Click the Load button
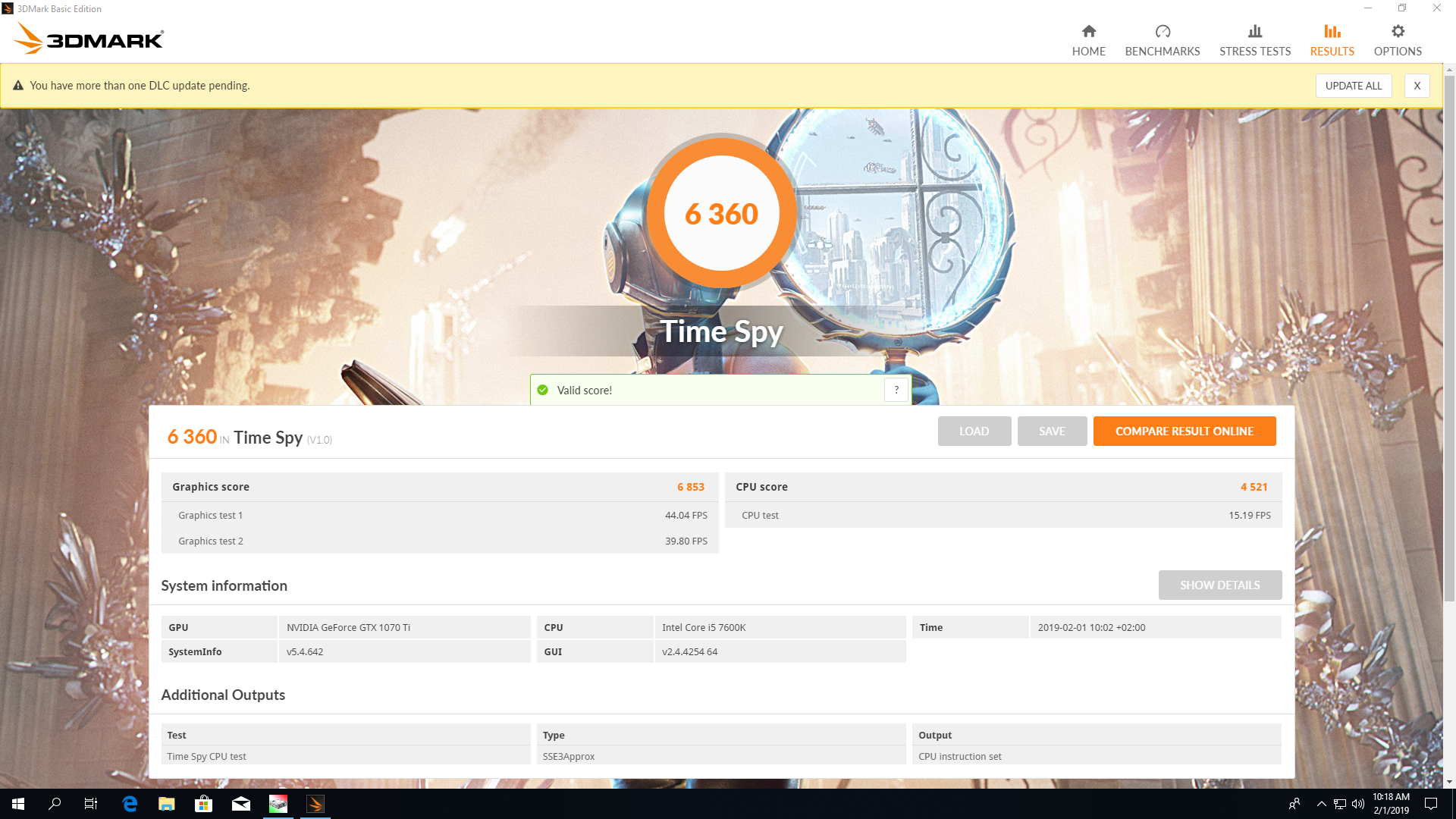Viewport: 1456px width, 819px height. coord(974,431)
